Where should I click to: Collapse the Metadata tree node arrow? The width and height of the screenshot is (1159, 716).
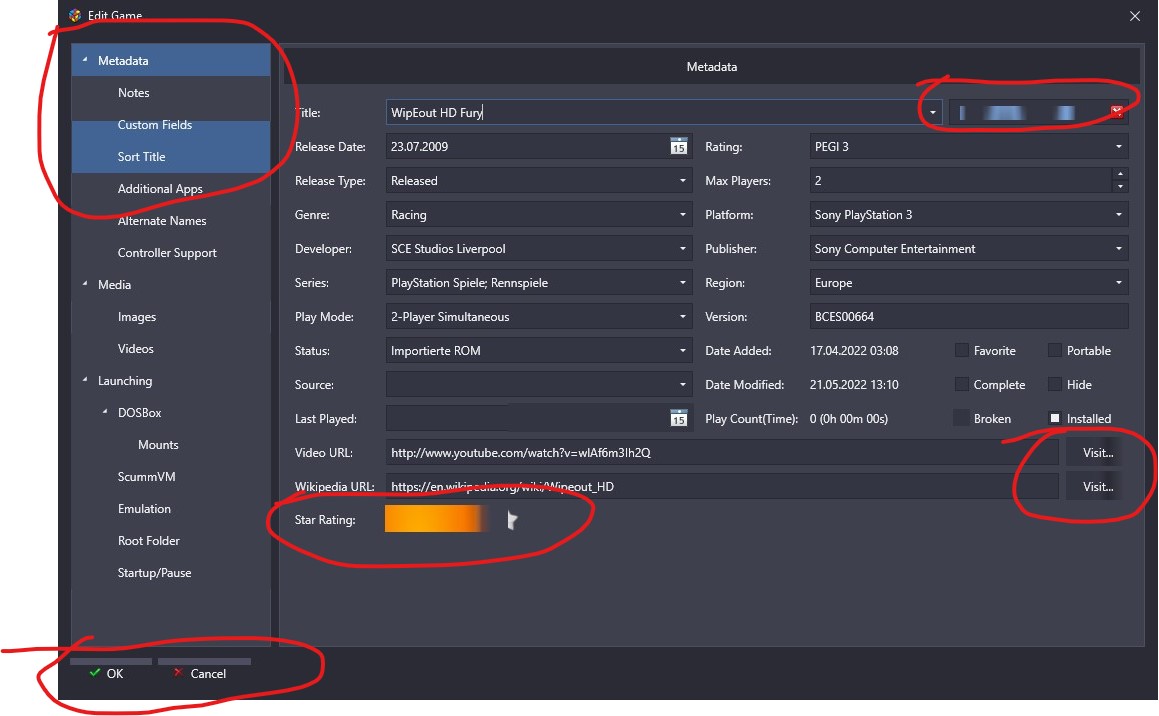point(85,60)
